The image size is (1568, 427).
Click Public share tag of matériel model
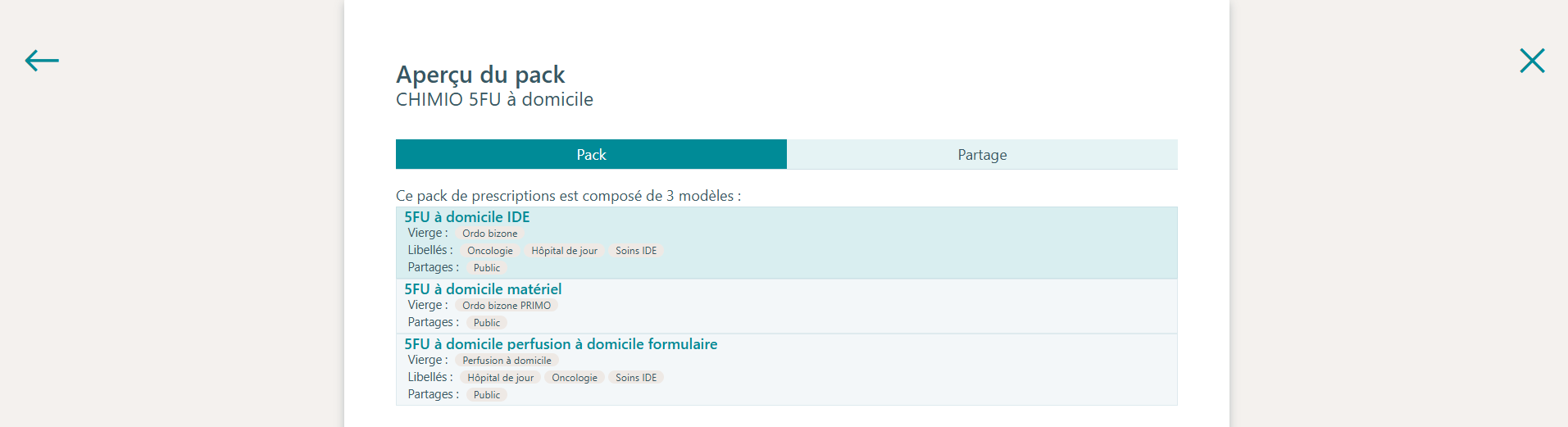[x=487, y=323]
